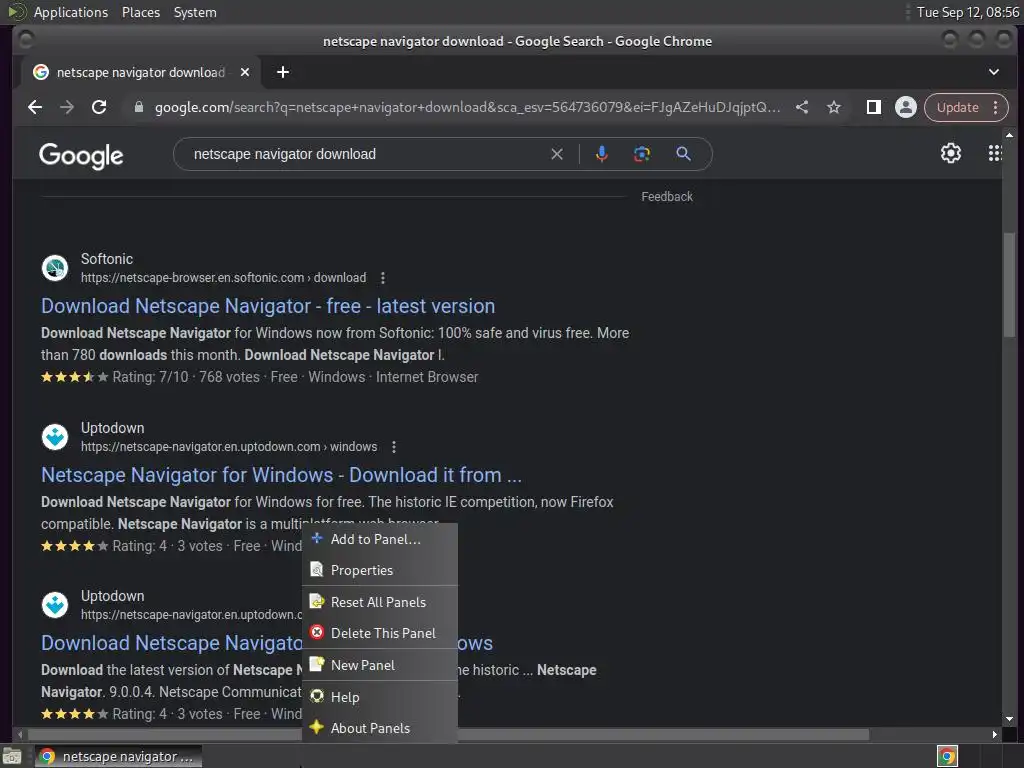Open options for Softonic result
Viewport: 1024px width, 768px height.
383,278
